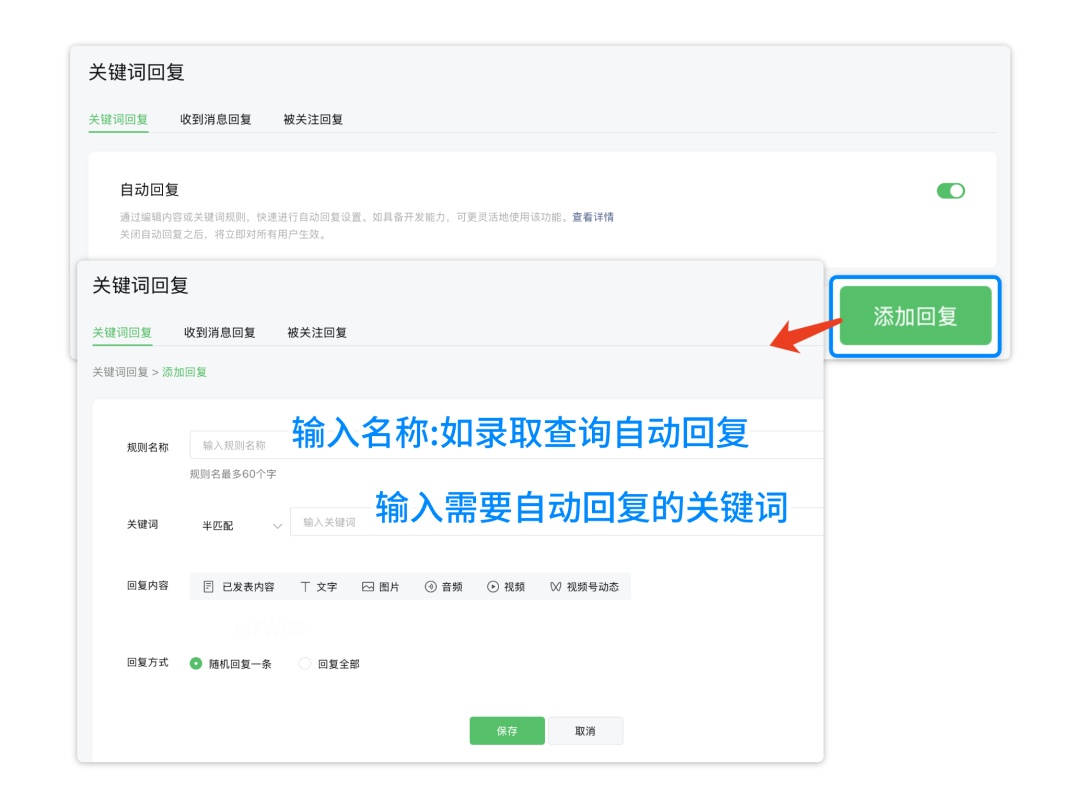Viewport: 1080px width, 808px height.
Task: Toggle the 自动回复 switch off
Action: coord(951,191)
